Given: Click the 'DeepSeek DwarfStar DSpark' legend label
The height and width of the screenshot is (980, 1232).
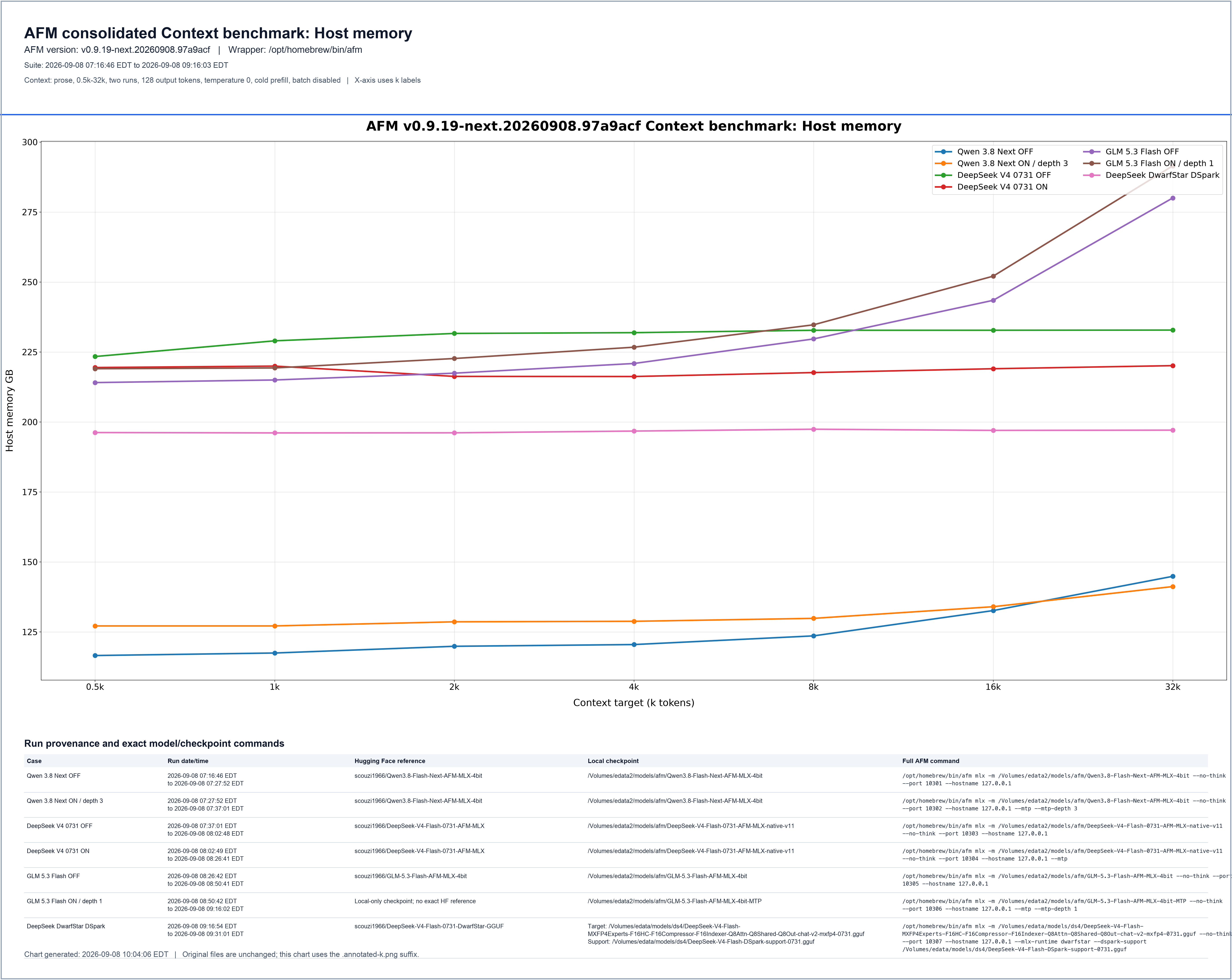Looking at the screenshot, I should [1162, 175].
